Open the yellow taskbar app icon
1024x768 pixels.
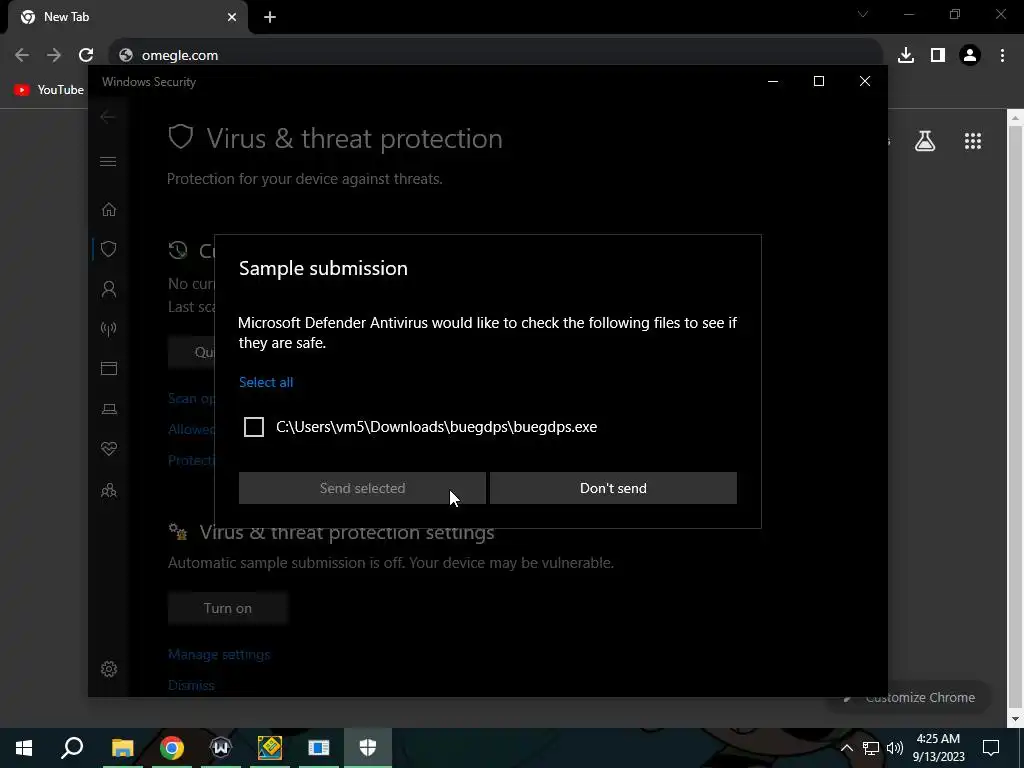pos(270,748)
